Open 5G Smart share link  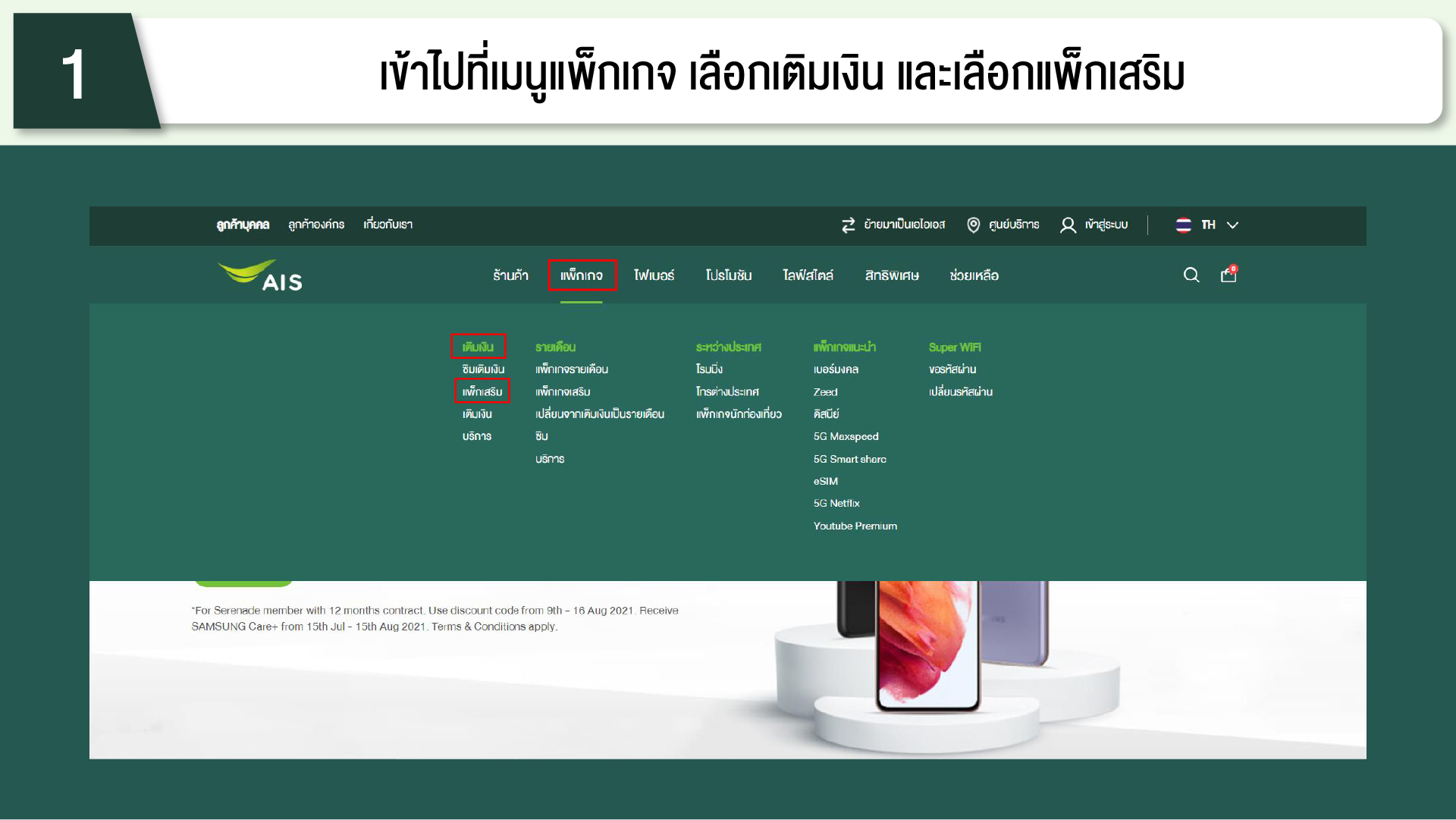(850, 459)
